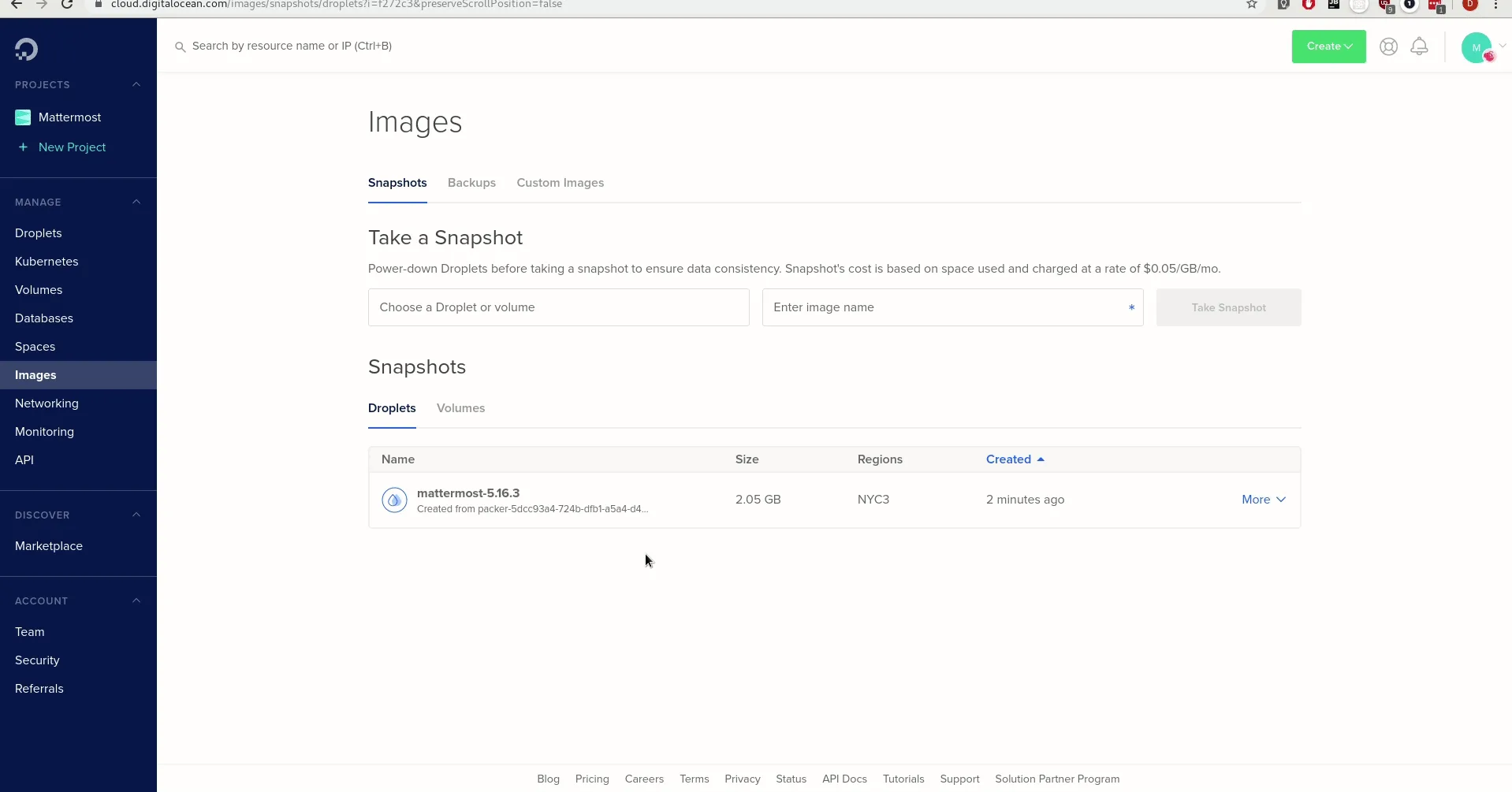
Task: Open the support lifebuoy icon
Action: 1388,46
